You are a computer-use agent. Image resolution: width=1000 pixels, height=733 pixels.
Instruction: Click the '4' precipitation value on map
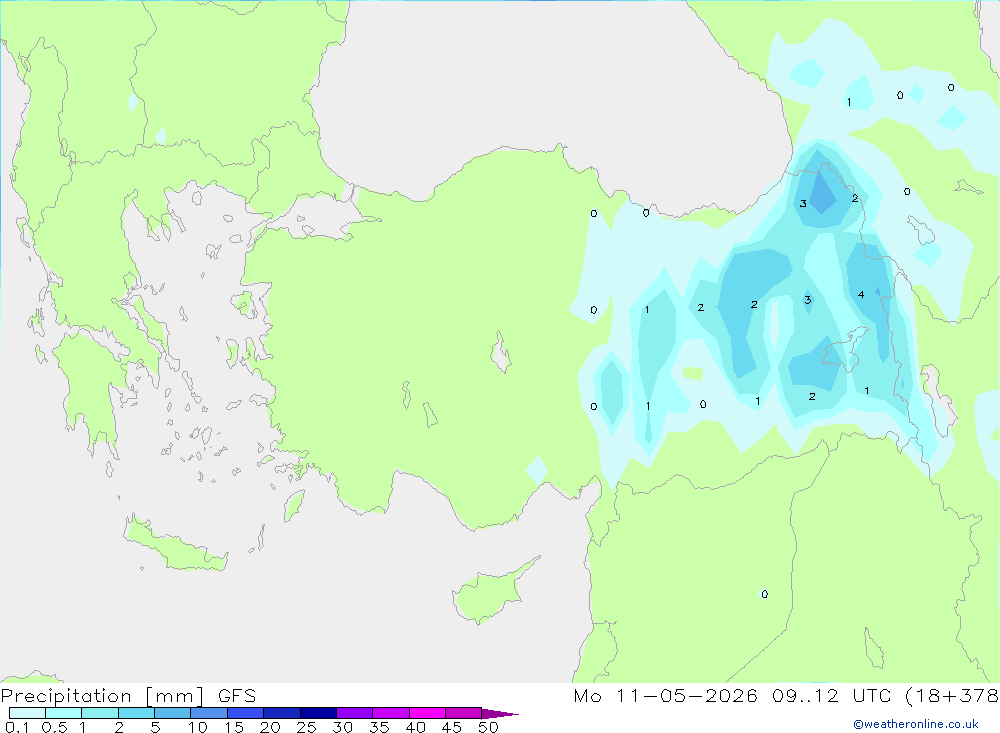tap(861, 294)
